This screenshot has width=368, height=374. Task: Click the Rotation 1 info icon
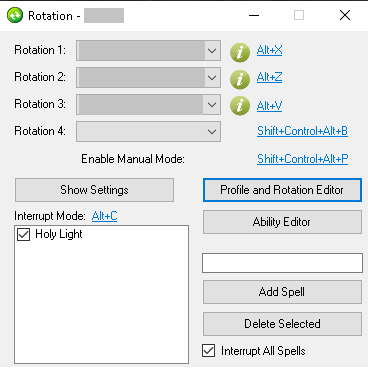pyautogui.click(x=240, y=53)
